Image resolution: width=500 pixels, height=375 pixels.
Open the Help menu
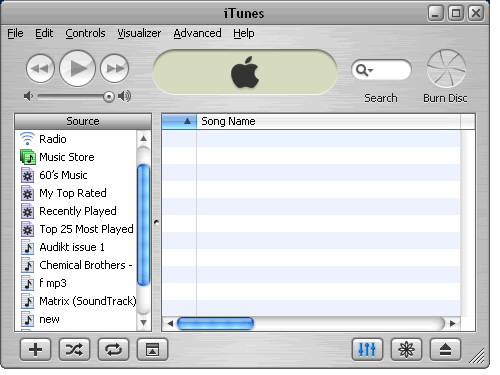pos(244,33)
